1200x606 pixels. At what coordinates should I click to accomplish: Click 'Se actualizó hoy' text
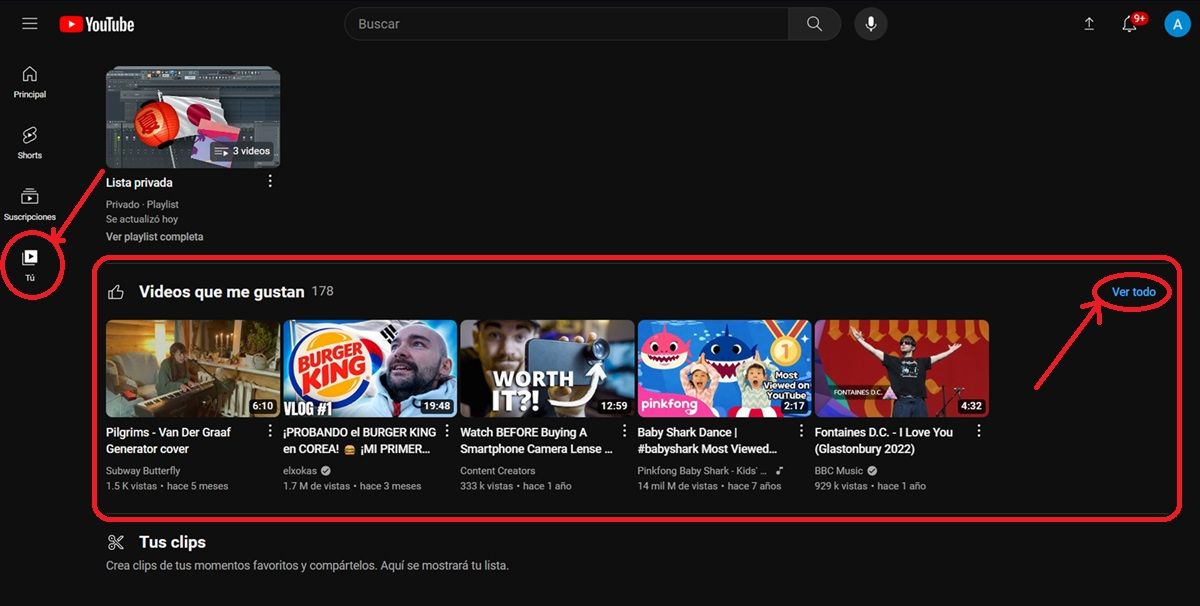tap(142, 219)
